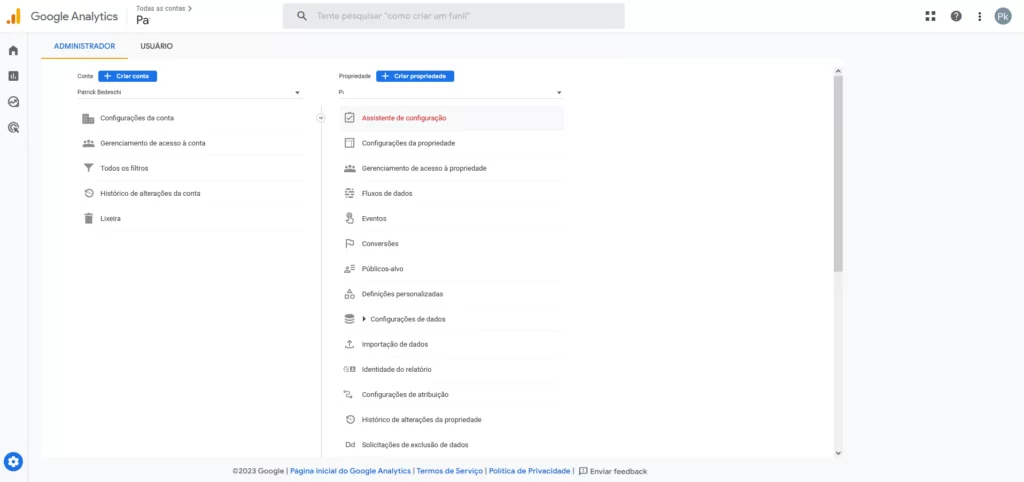Click the Admin gear icon at bottom left
The height and width of the screenshot is (482, 1024).
click(14, 462)
